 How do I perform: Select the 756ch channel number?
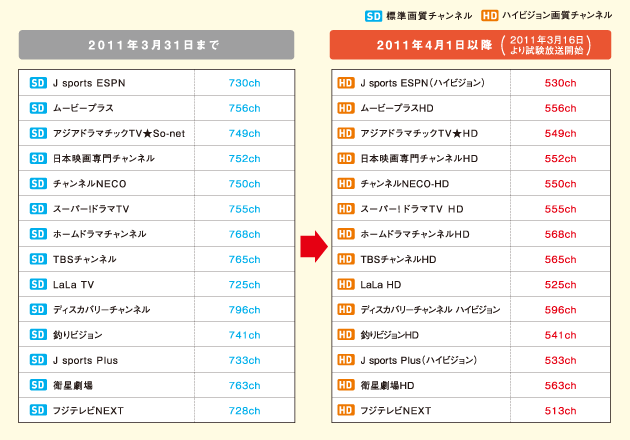click(244, 108)
